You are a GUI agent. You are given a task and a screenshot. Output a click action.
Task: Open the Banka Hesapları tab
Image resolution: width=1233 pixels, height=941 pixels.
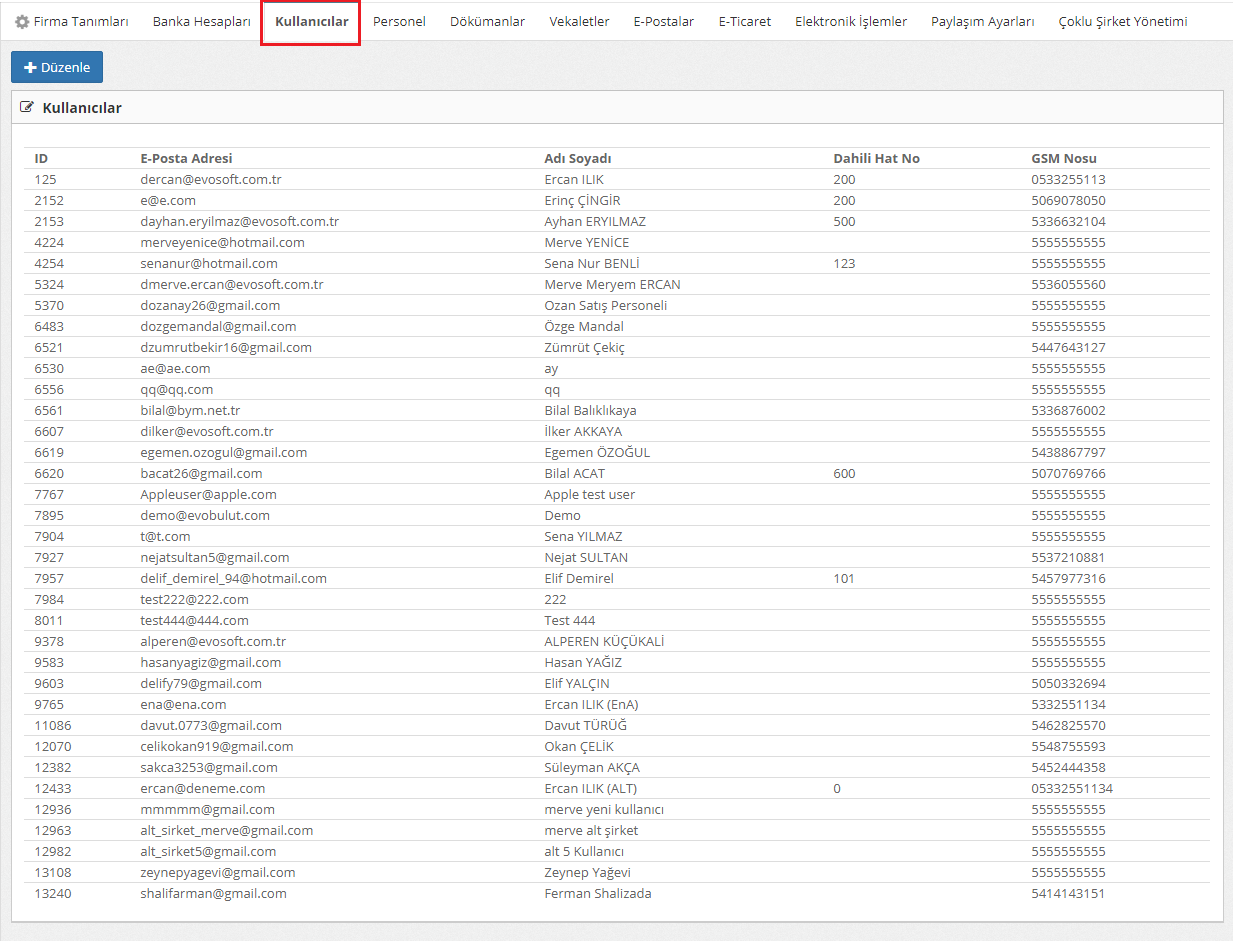201,21
